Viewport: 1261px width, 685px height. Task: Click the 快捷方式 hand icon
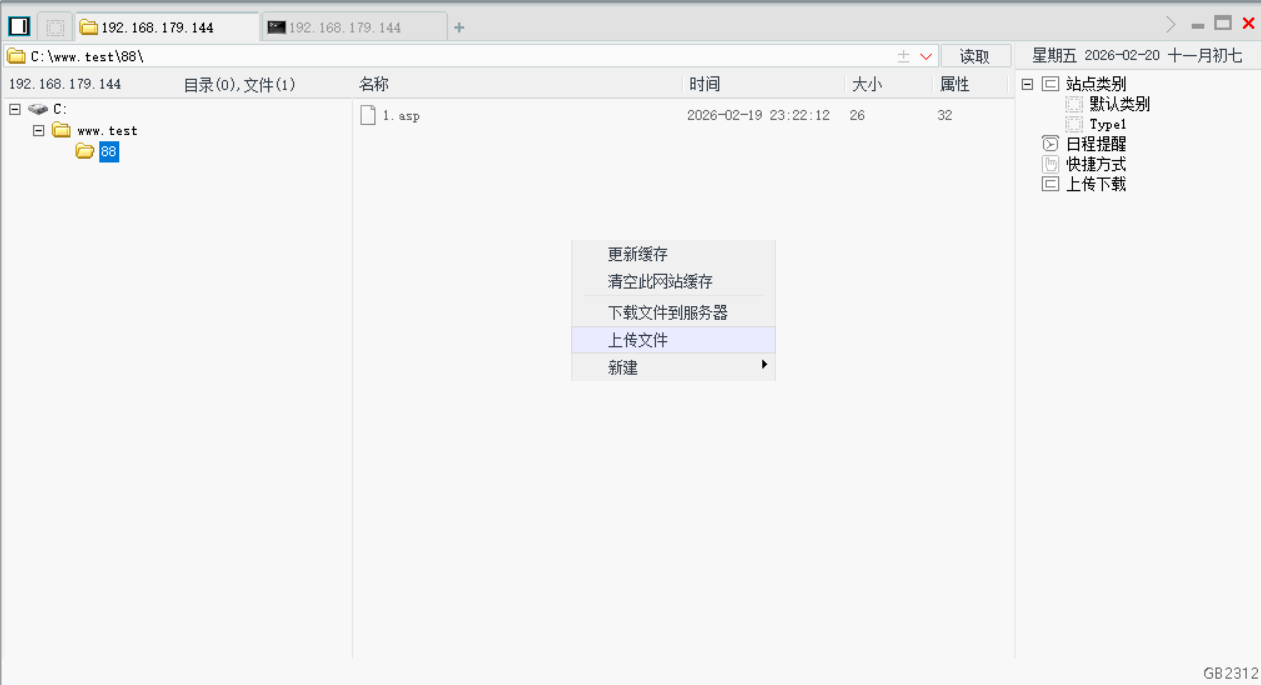pyautogui.click(x=1050, y=164)
